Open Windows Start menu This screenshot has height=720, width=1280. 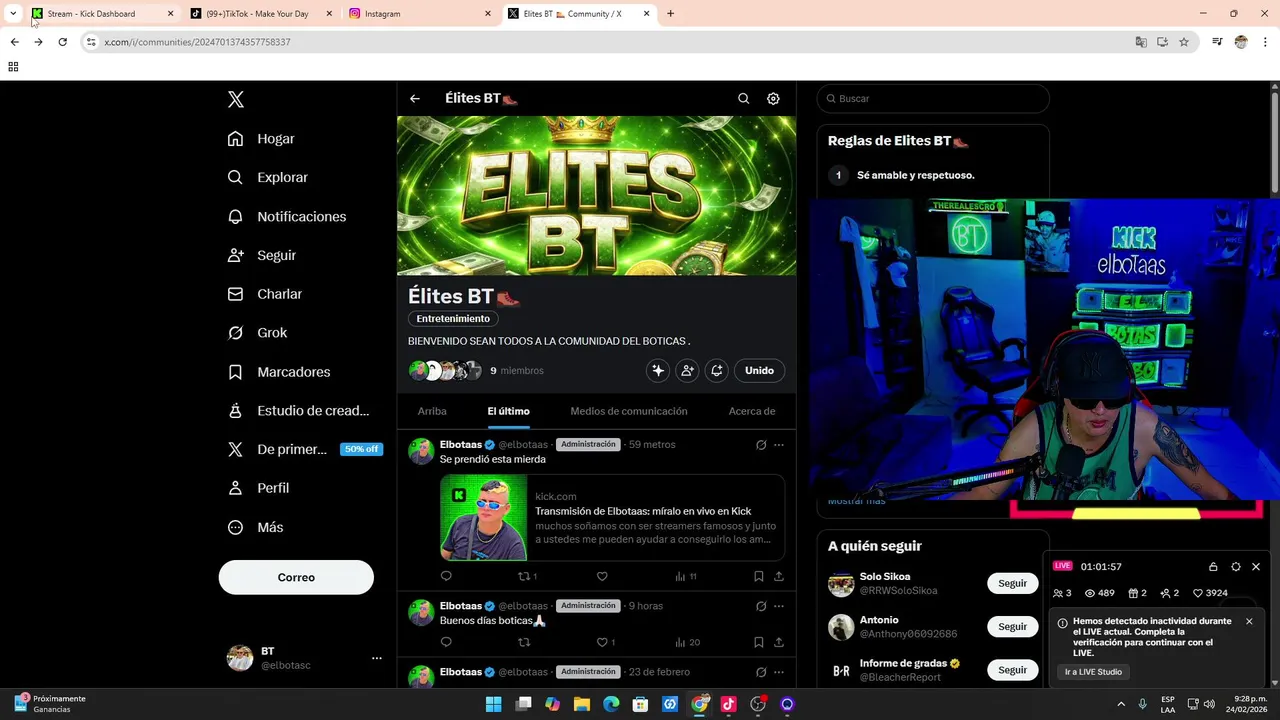tap(493, 704)
